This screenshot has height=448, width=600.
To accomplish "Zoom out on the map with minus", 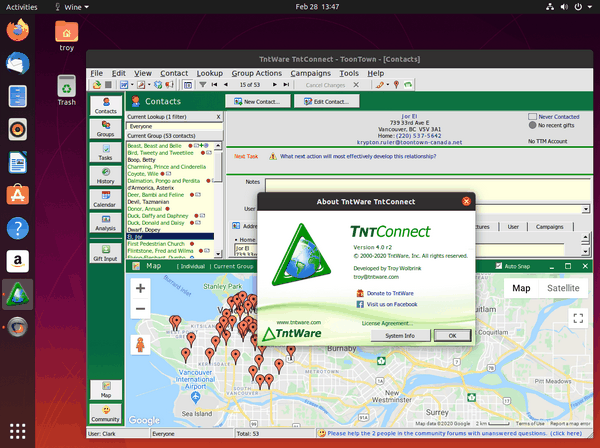I will click(x=140, y=308).
